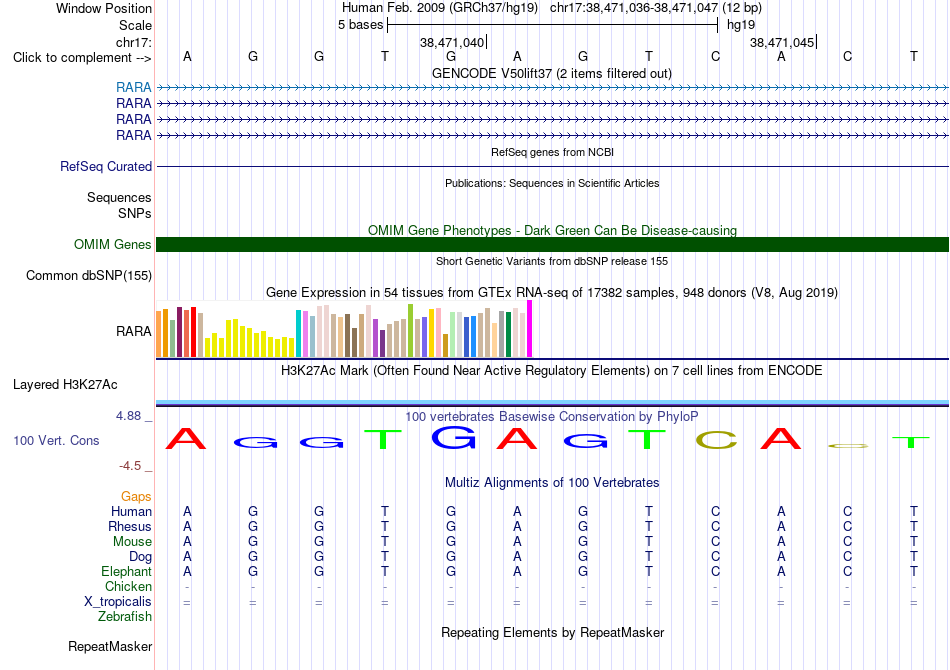Click the chr17: base position label

pos(133,42)
